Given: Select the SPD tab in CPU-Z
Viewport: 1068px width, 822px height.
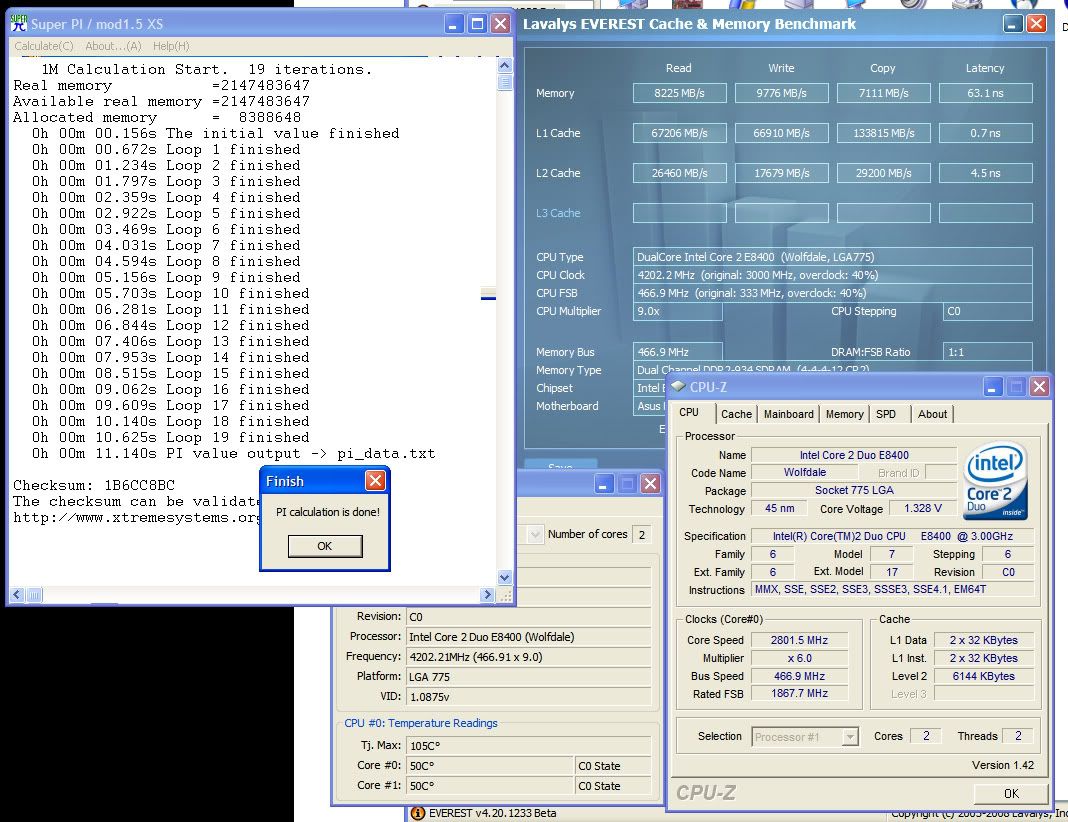Looking at the screenshot, I should 886,414.
